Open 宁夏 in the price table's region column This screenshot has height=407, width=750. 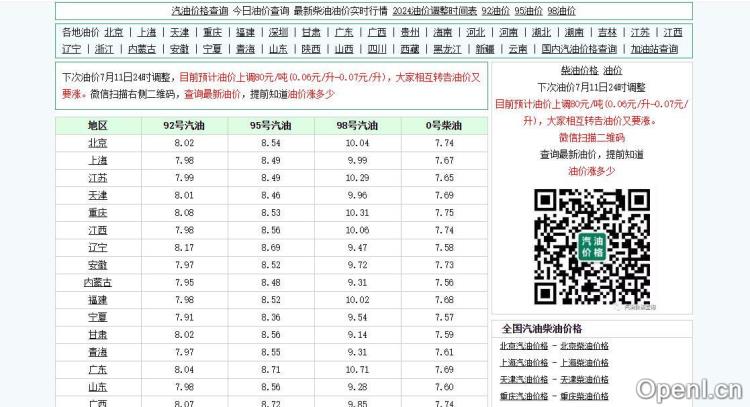pyautogui.click(x=98, y=318)
